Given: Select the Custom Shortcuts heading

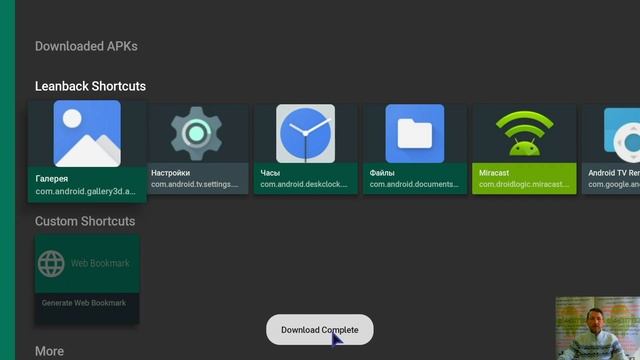Looking at the screenshot, I should click(85, 221).
